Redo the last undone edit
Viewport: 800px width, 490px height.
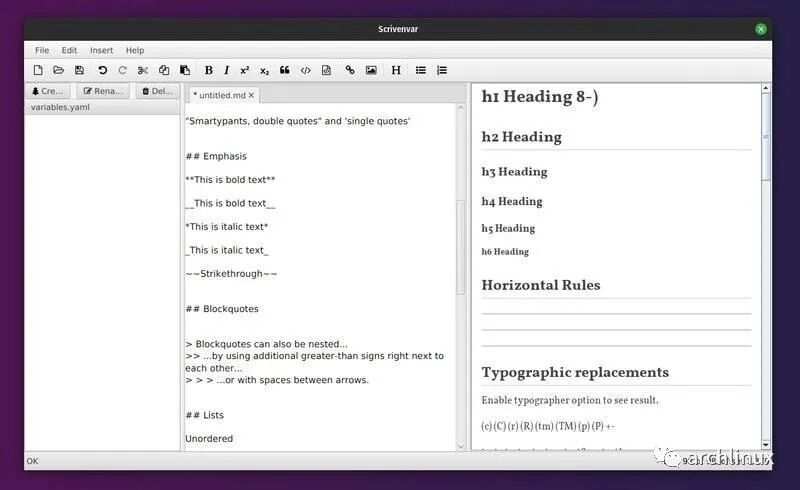(122, 70)
